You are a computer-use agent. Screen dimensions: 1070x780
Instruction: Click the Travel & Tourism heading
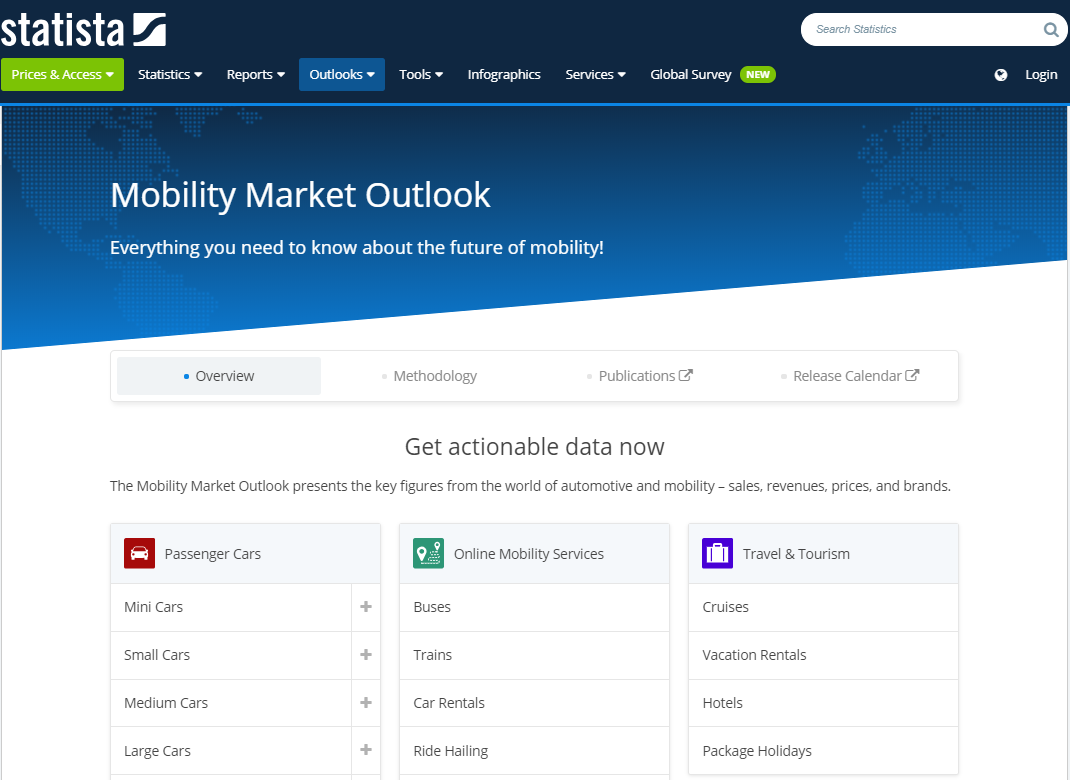(x=796, y=554)
